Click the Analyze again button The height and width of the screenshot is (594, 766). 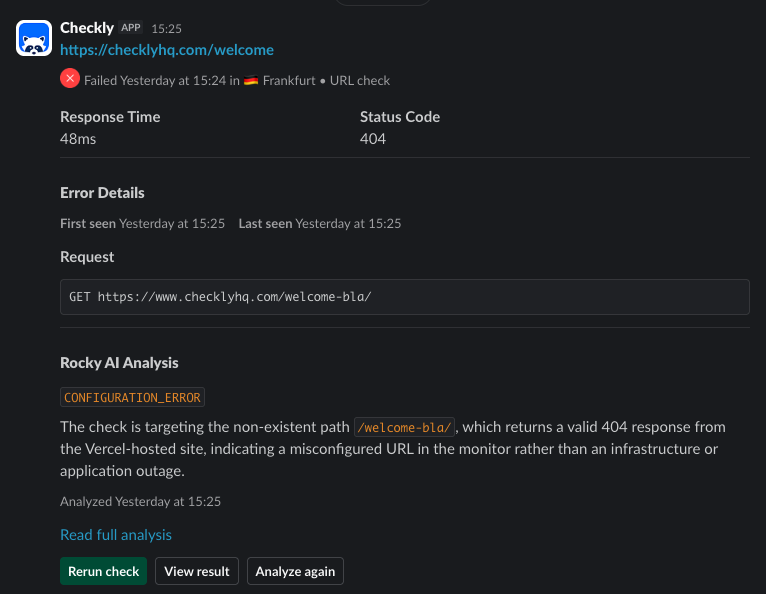tap(295, 571)
